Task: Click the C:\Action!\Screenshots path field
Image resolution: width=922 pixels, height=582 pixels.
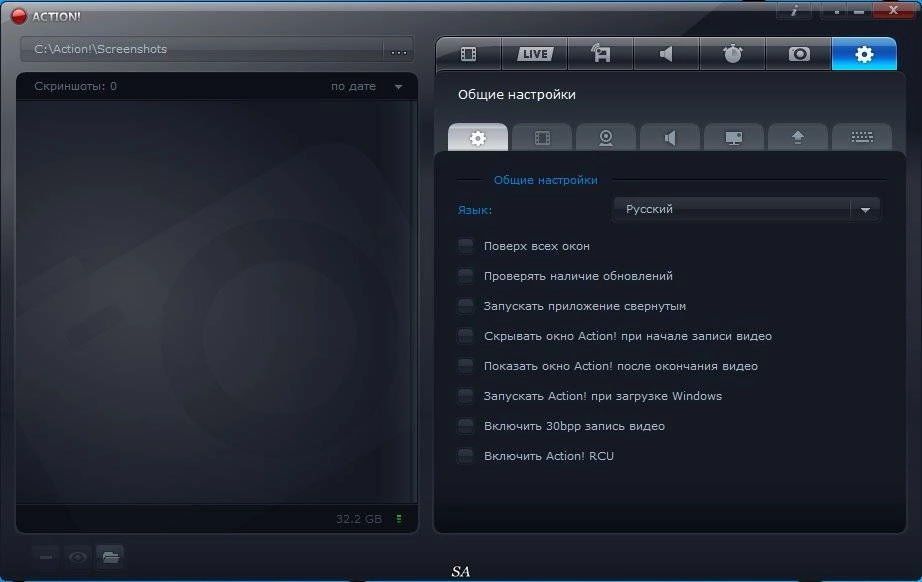Action: (202, 49)
